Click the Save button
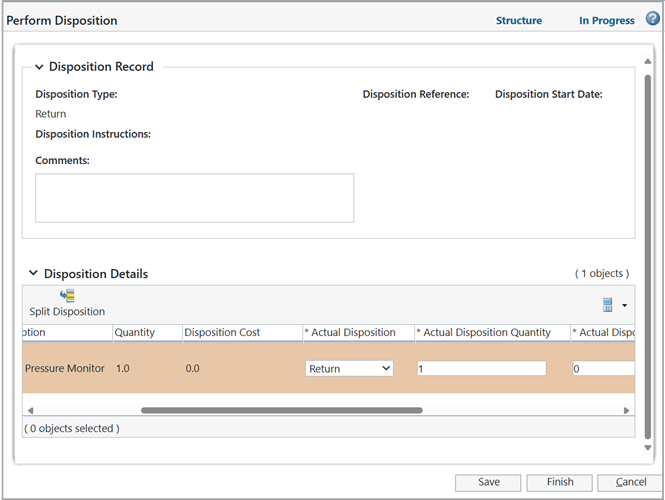The width and height of the screenshot is (665, 500). click(488, 483)
